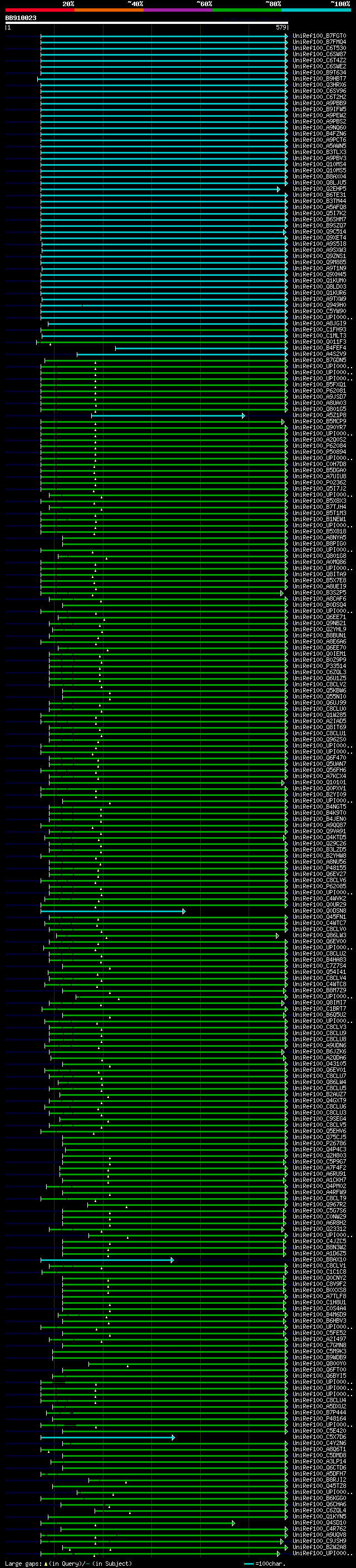Select UniRef100_C6SV96 in the hit list
Viewport: 356px width, 1568px height.
tap(319, 91)
